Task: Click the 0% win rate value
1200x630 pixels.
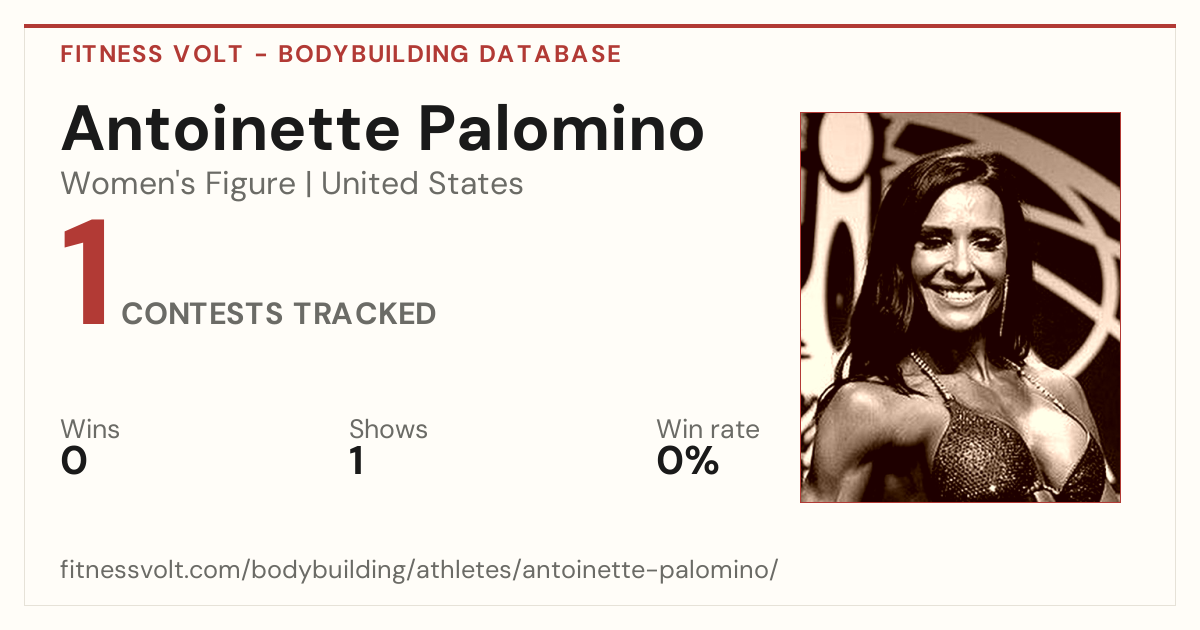Action: (688, 461)
